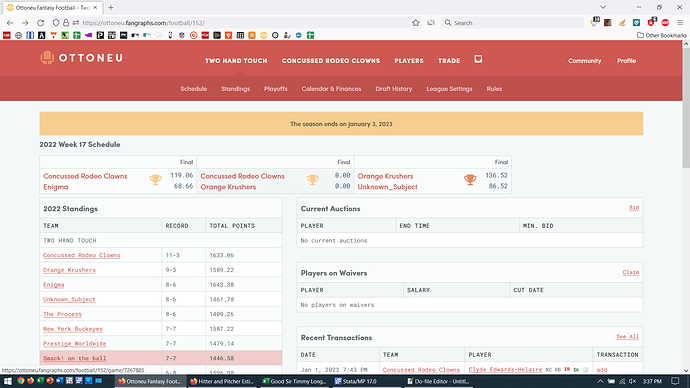Open the shield tracking protection icon

tap(56, 22)
